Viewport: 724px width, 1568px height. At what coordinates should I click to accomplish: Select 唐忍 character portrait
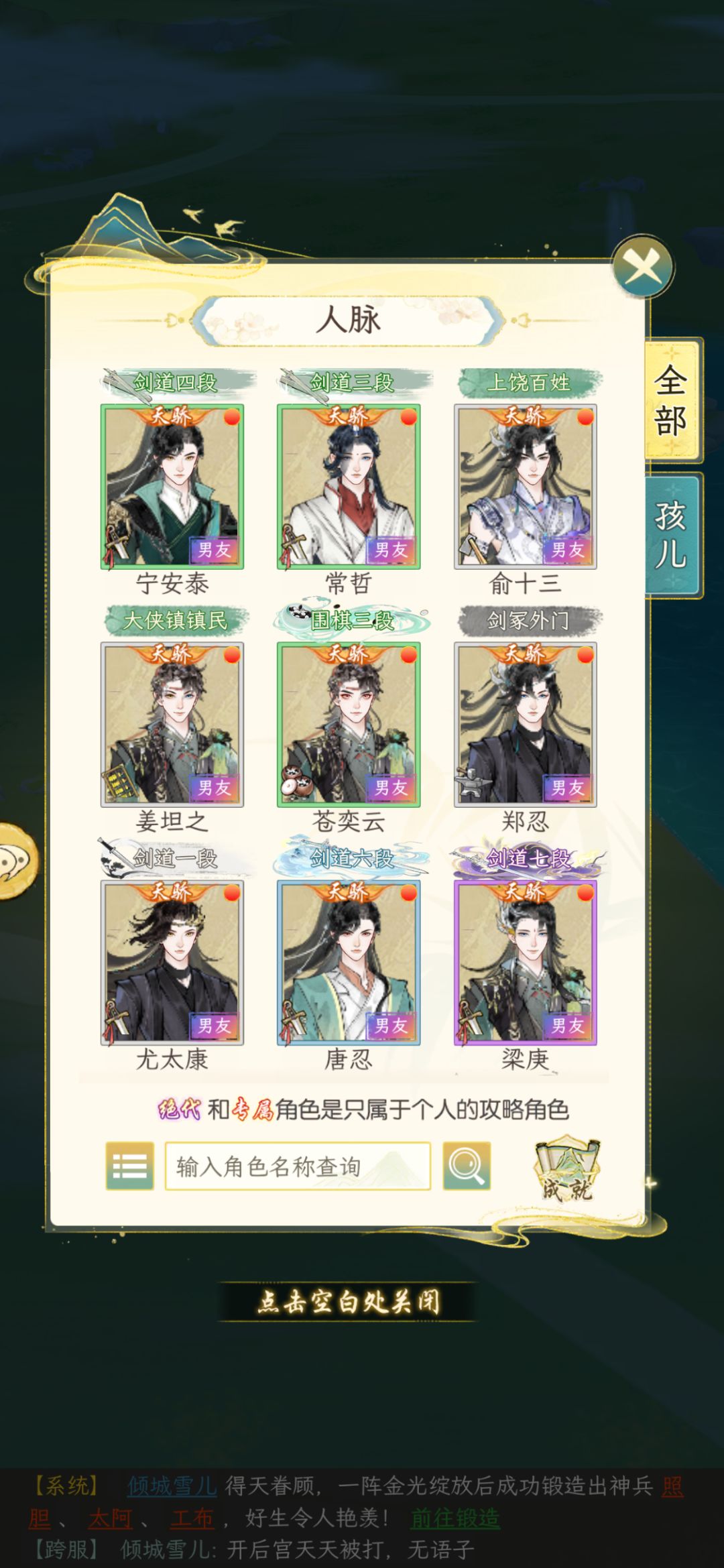[349, 963]
